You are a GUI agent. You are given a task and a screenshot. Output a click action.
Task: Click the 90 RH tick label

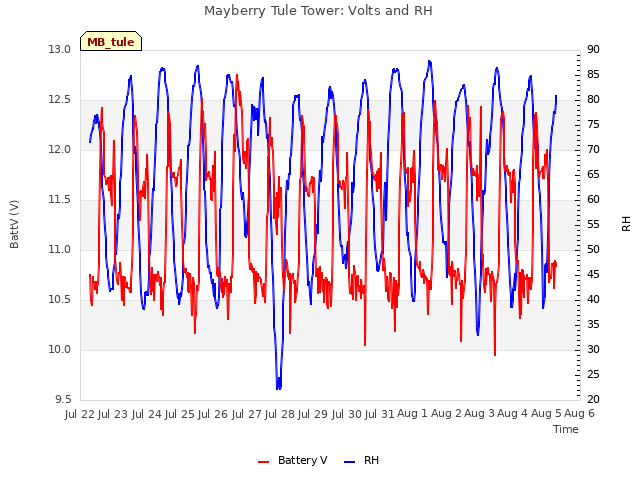coord(593,49)
